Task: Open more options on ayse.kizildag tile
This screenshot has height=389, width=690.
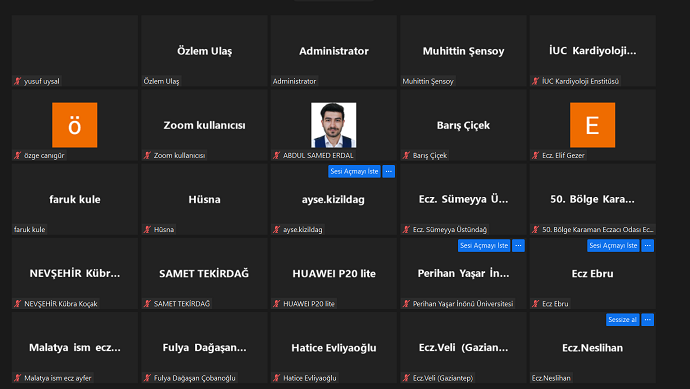Action: point(389,172)
